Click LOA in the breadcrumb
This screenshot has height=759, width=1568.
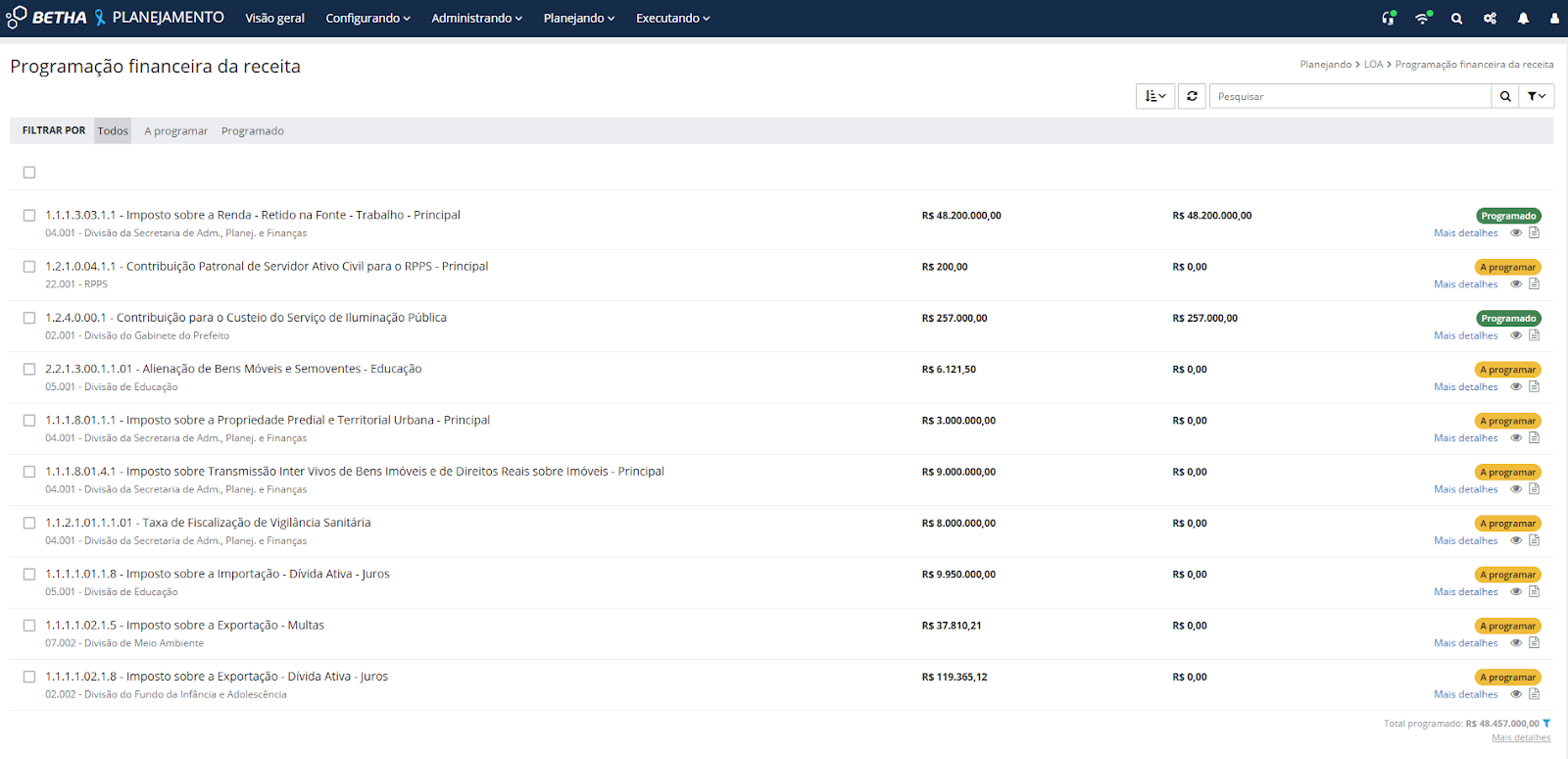(1373, 65)
